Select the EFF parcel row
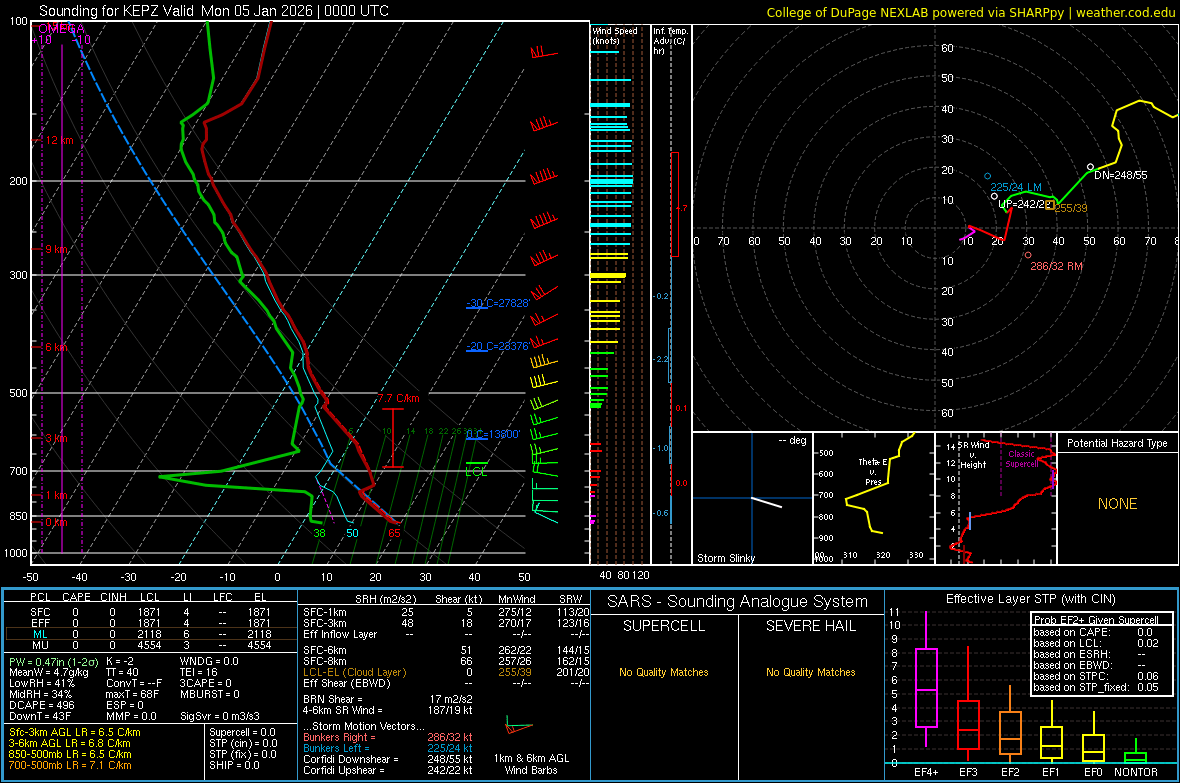 point(151,623)
